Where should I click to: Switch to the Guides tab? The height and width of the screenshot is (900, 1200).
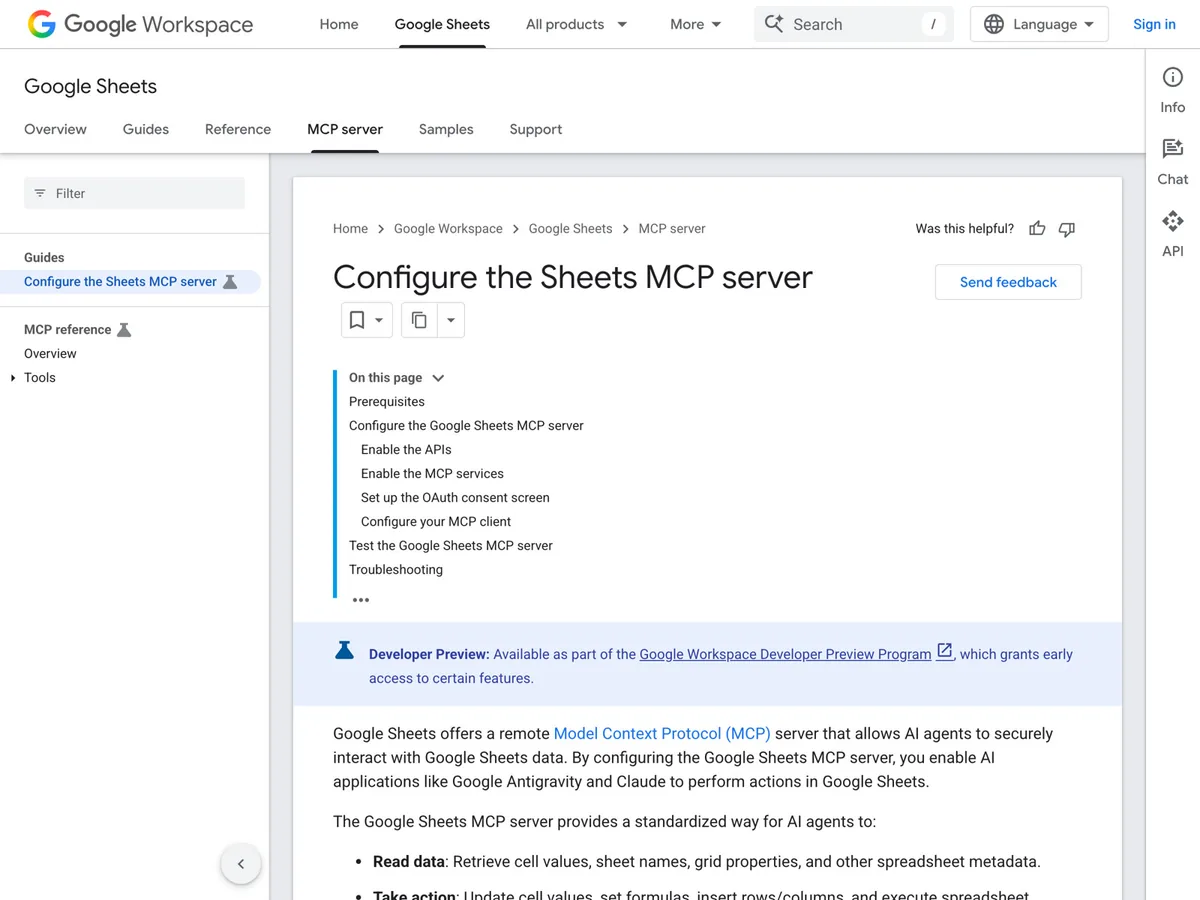146,129
